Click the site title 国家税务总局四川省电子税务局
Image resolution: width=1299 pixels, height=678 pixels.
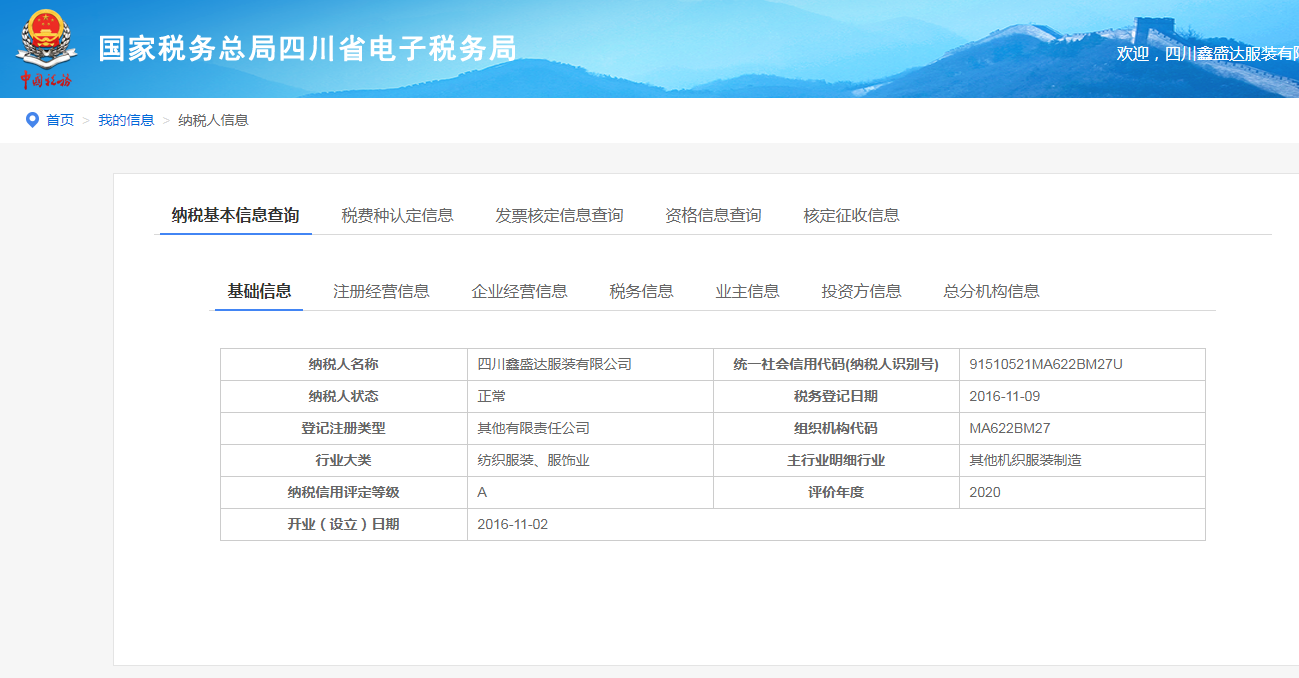click(x=307, y=48)
